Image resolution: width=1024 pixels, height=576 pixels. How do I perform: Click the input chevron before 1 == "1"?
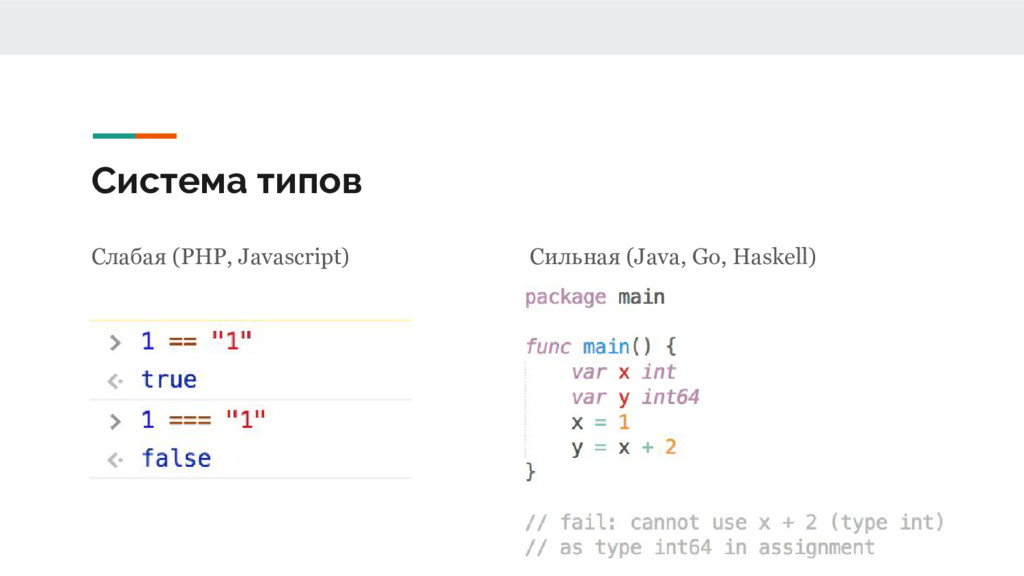[116, 342]
